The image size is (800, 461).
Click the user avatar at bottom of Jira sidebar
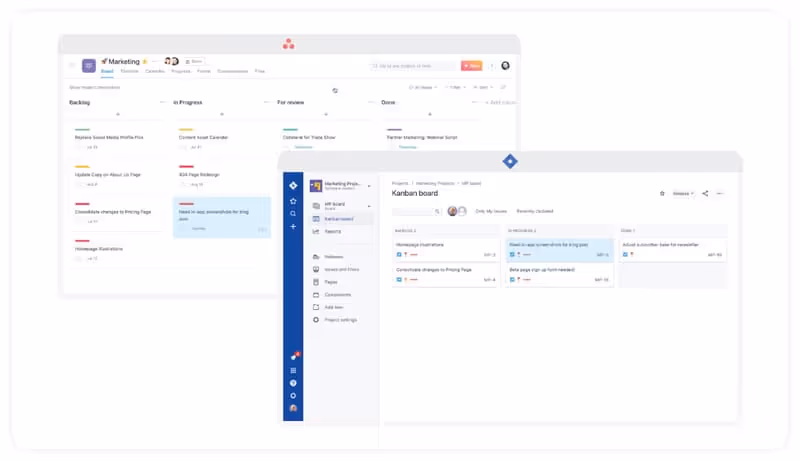coord(293,408)
